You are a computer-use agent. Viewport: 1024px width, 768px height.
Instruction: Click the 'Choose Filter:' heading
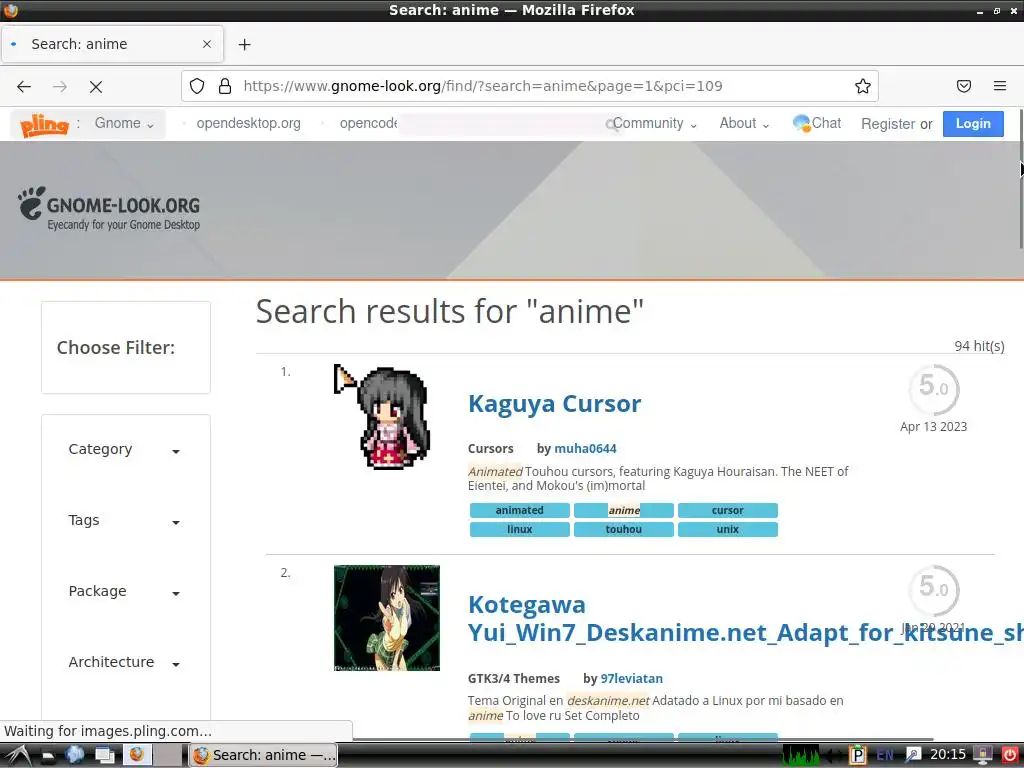click(x=116, y=347)
